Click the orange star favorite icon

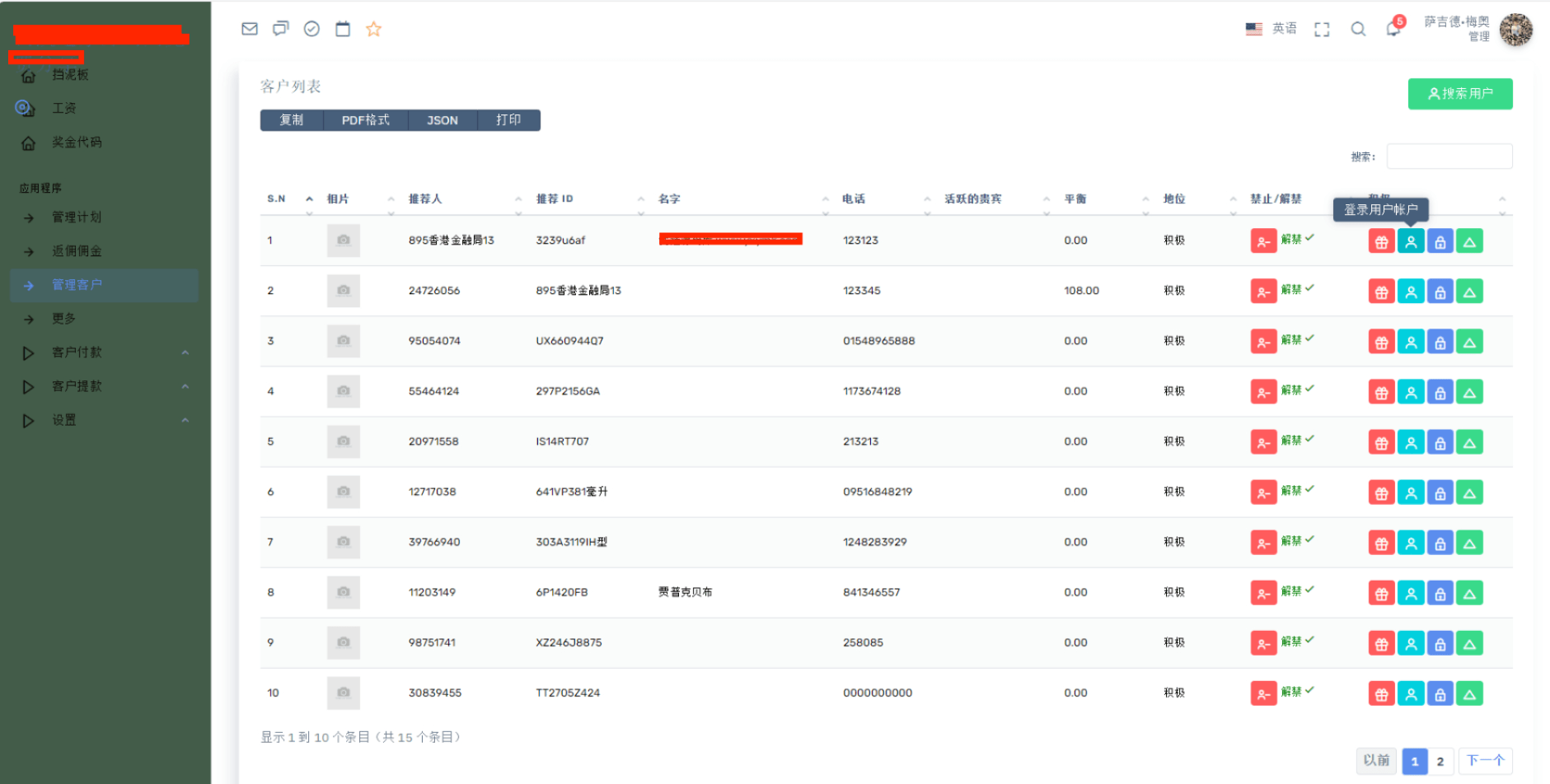click(x=374, y=28)
